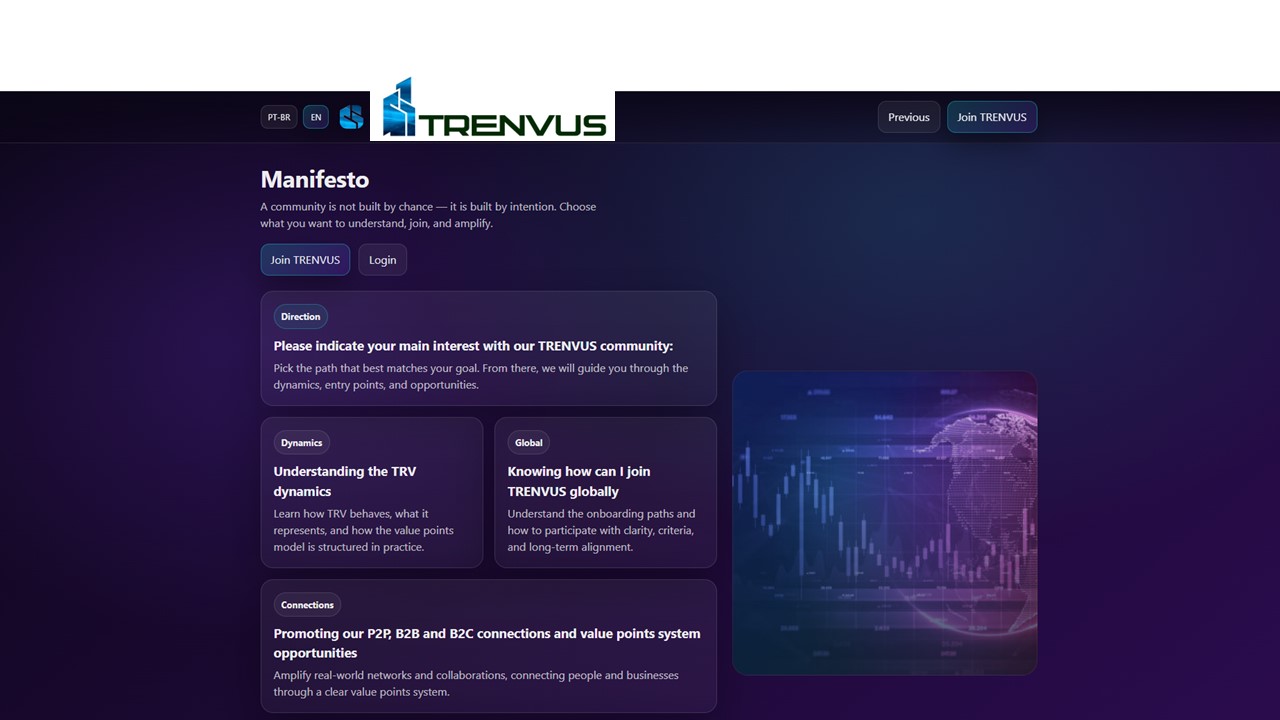
Task: Click the Connections tag badge
Action: click(307, 605)
